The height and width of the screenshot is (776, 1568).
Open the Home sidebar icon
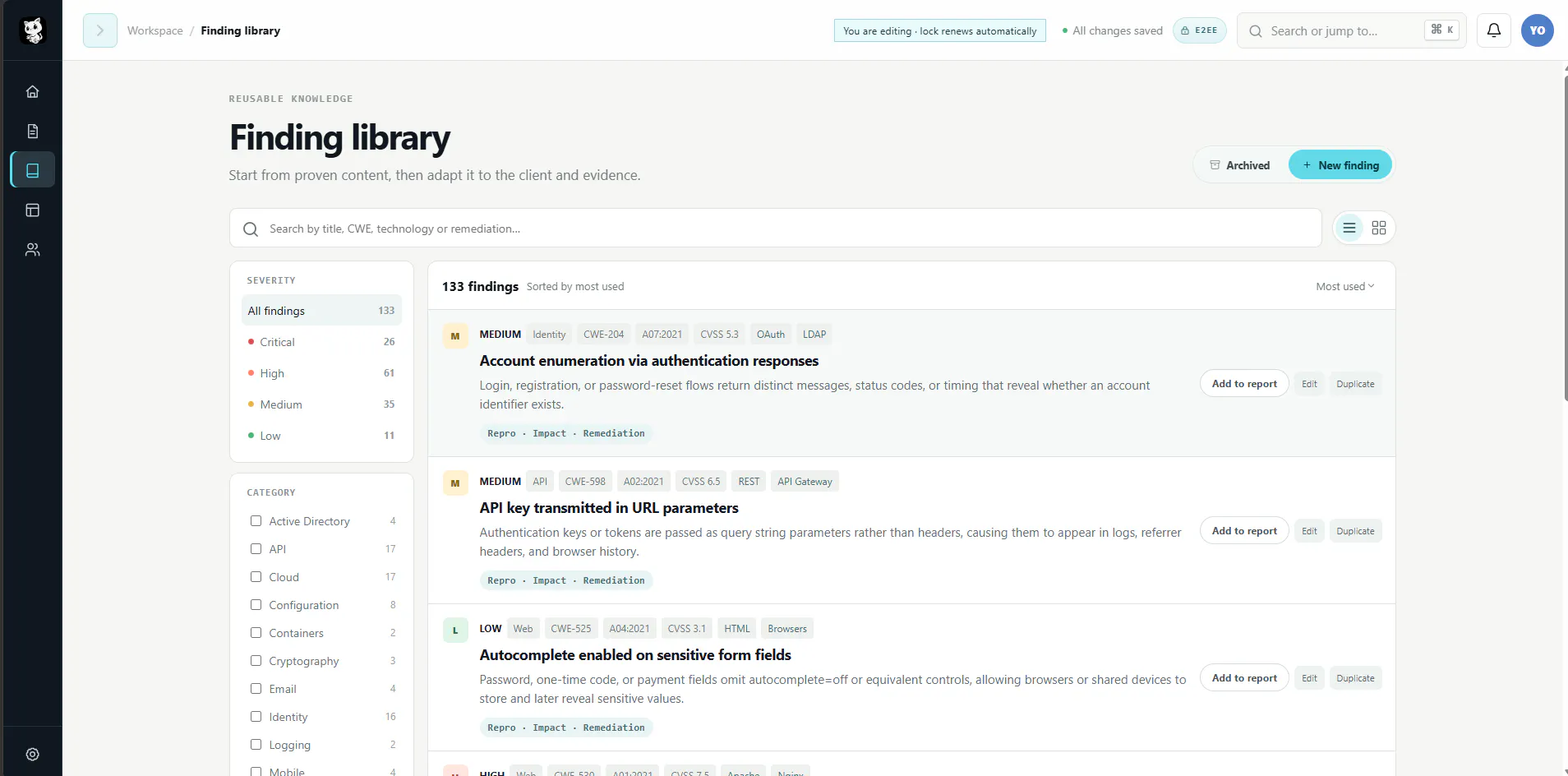pos(33,91)
